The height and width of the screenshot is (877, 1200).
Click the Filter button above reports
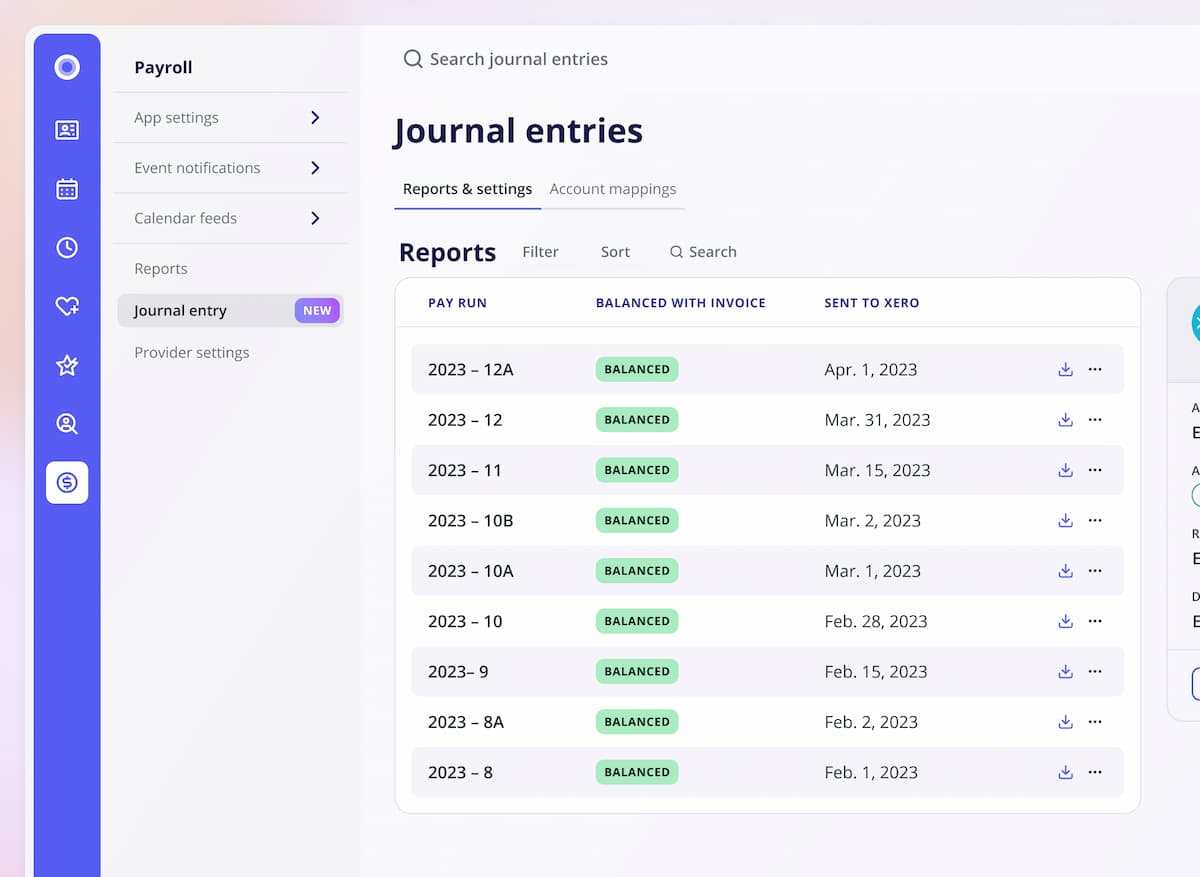pos(540,252)
